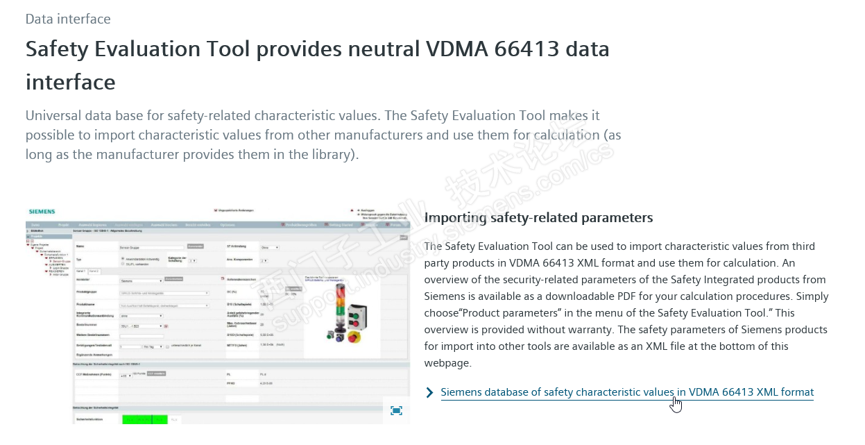This screenshot has height=445, width=865.
Task: Toggle the 'unterschiedlich je Kanal' option
Action: [169, 345]
